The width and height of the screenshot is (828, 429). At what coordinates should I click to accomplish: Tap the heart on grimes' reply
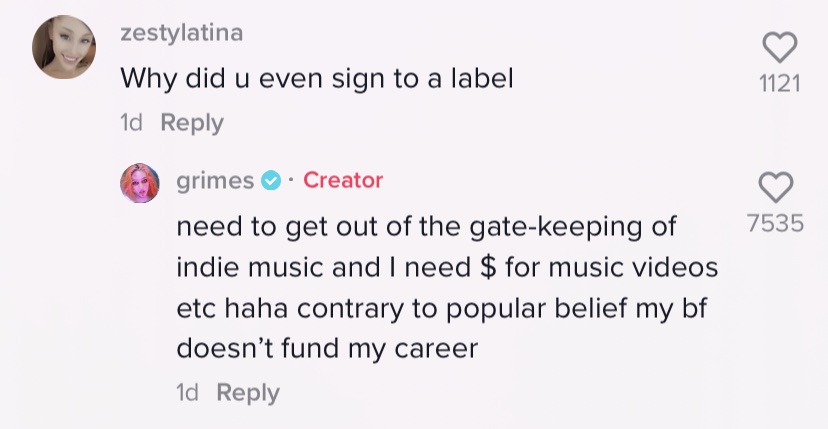click(776, 187)
